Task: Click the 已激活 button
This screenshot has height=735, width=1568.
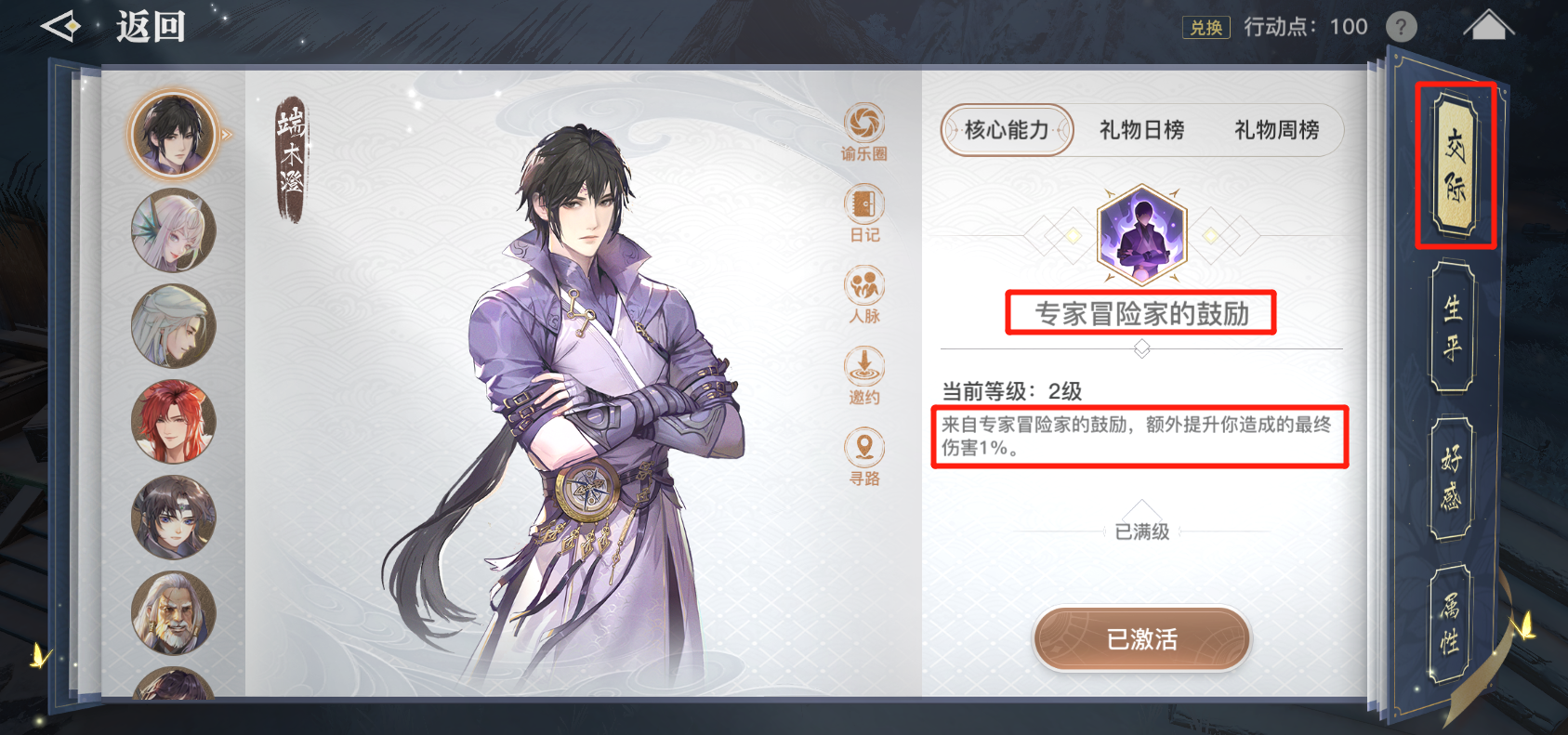Action: pyautogui.click(x=1142, y=639)
